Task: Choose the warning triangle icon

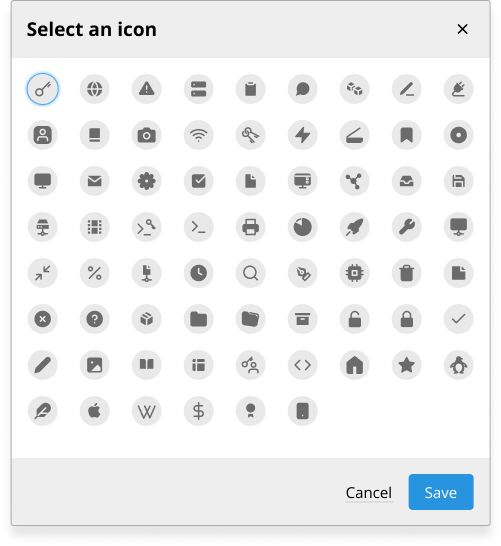Action: pos(147,89)
